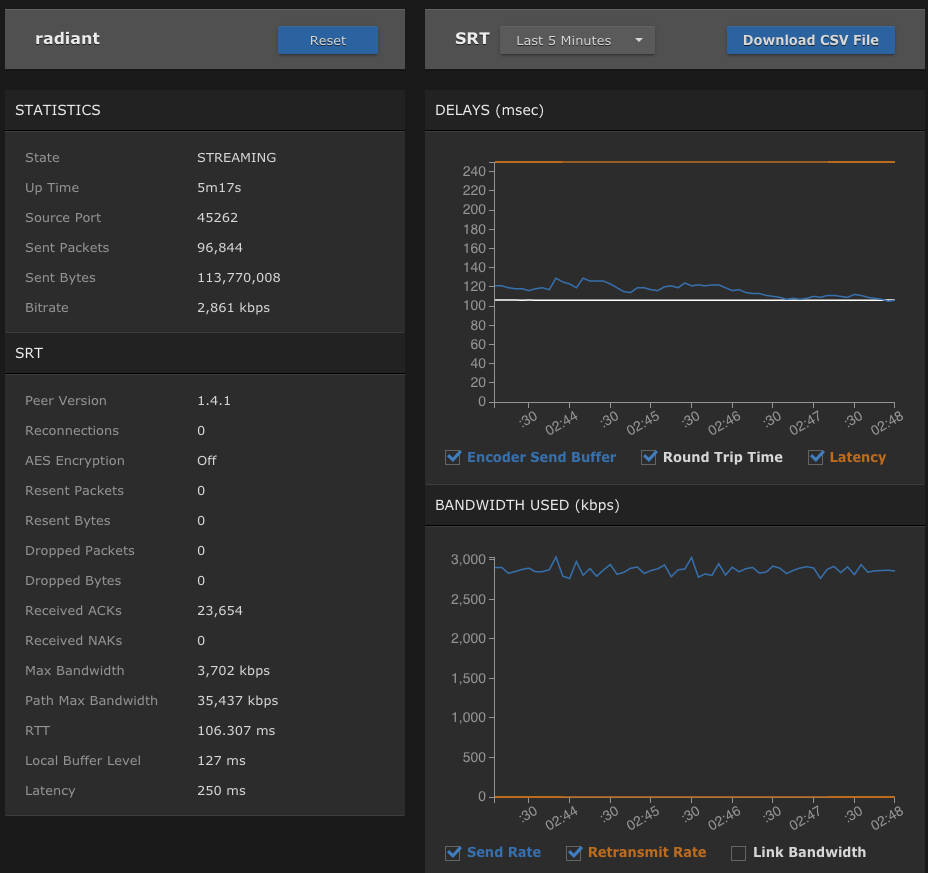The height and width of the screenshot is (873, 928).
Task: Disable the Latency series checkbox
Action: click(x=815, y=457)
